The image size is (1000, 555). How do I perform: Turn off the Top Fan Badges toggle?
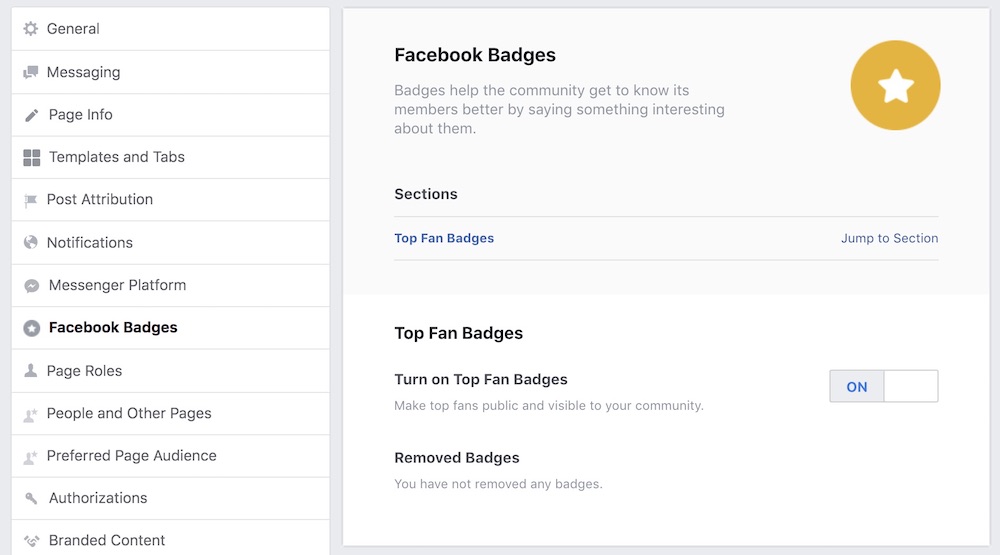(x=883, y=386)
